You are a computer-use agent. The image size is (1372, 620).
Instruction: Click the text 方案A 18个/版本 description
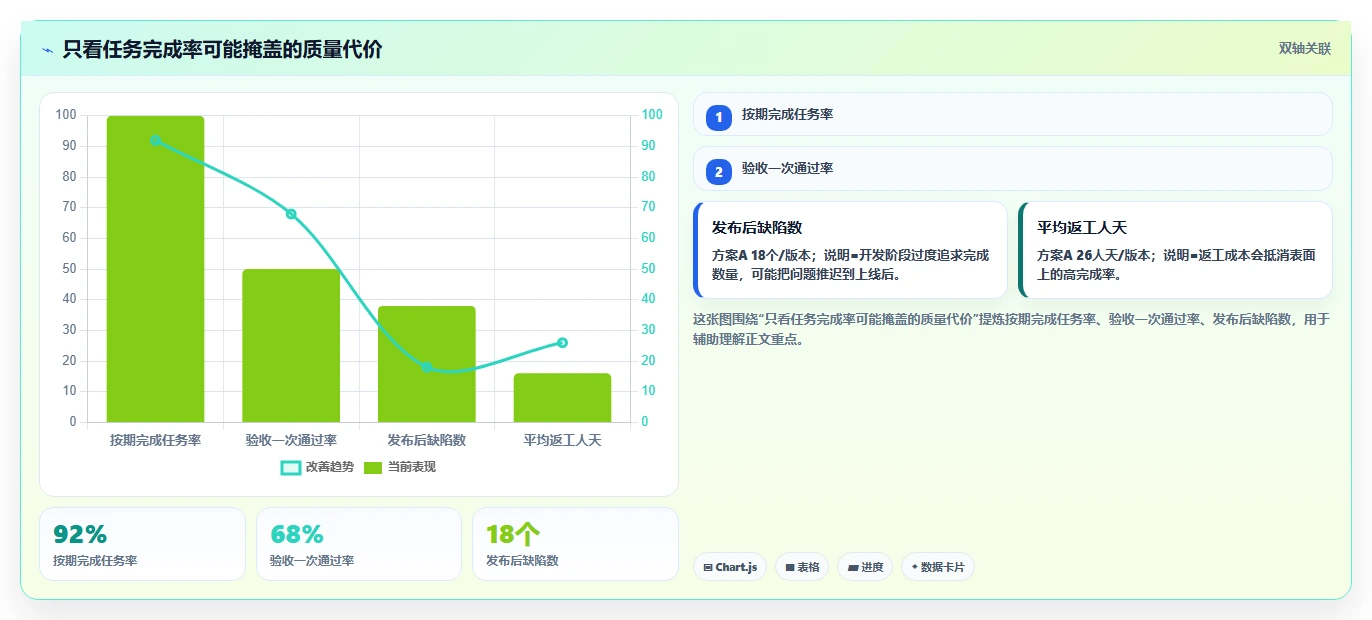click(x=850, y=264)
